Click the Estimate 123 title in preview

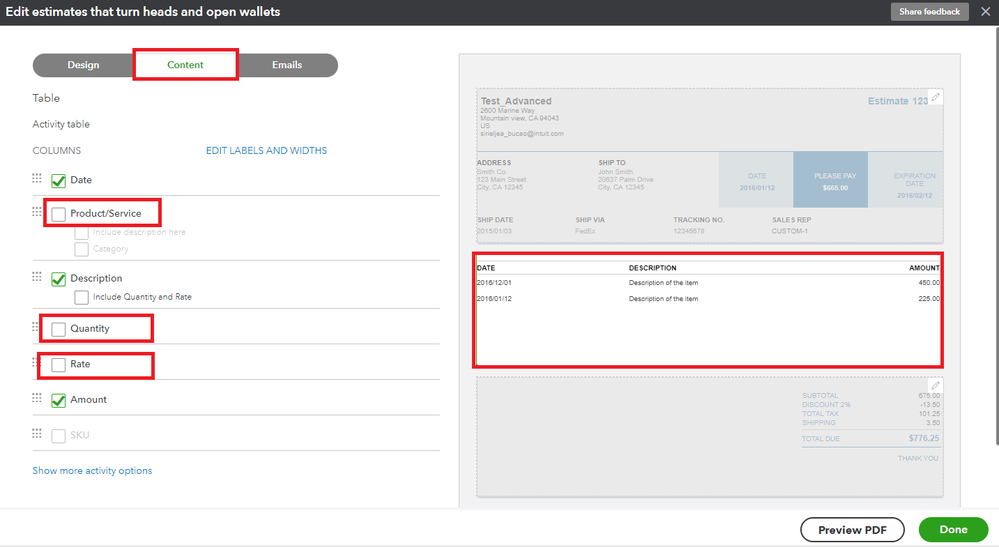pos(898,101)
